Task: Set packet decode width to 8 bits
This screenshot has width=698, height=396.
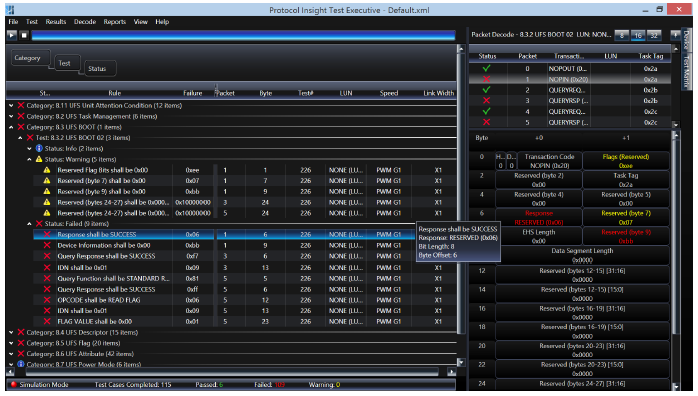Action: point(622,35)
